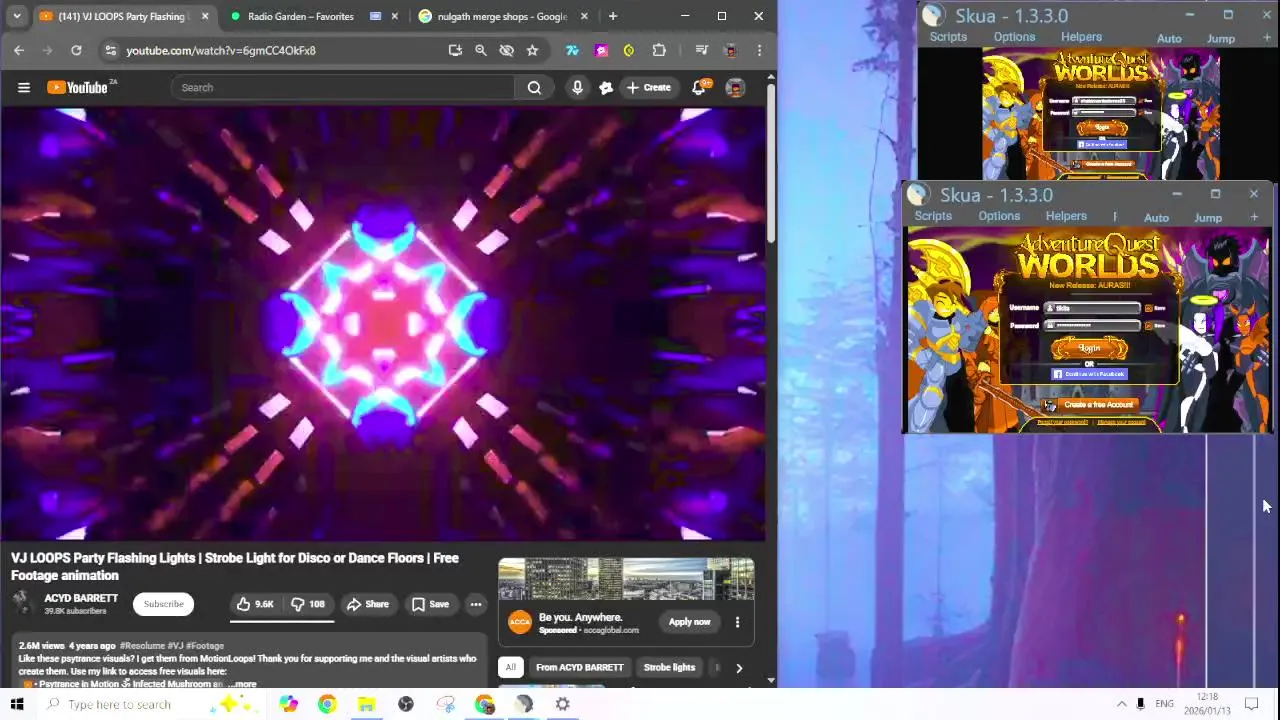Image resolution: width=1280 pixels, height=720 pixels.
Task: Open the Chrome three-dot menu
Action: point(759,50)
